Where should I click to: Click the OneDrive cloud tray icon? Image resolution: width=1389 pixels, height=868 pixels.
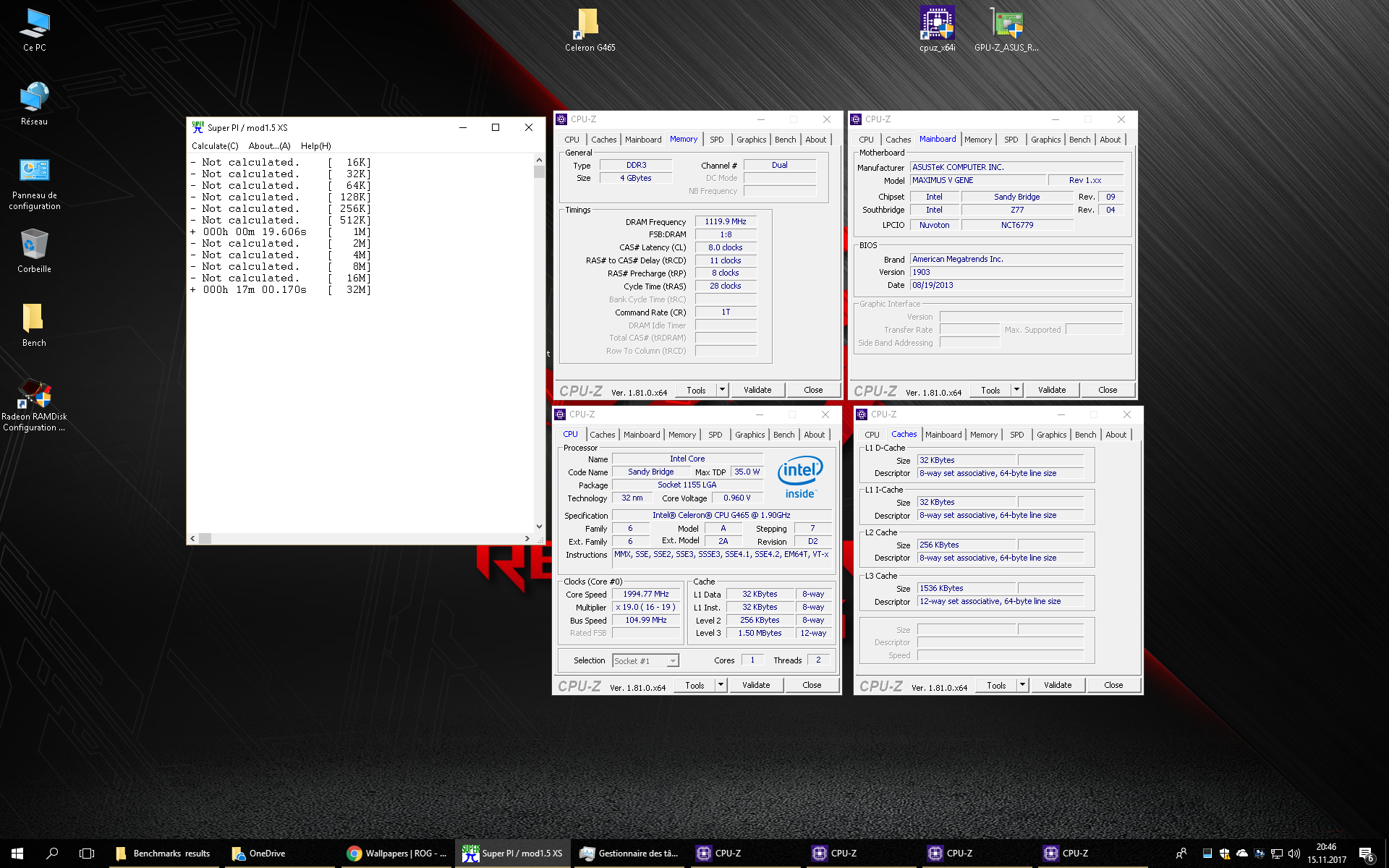(1242, 854)
